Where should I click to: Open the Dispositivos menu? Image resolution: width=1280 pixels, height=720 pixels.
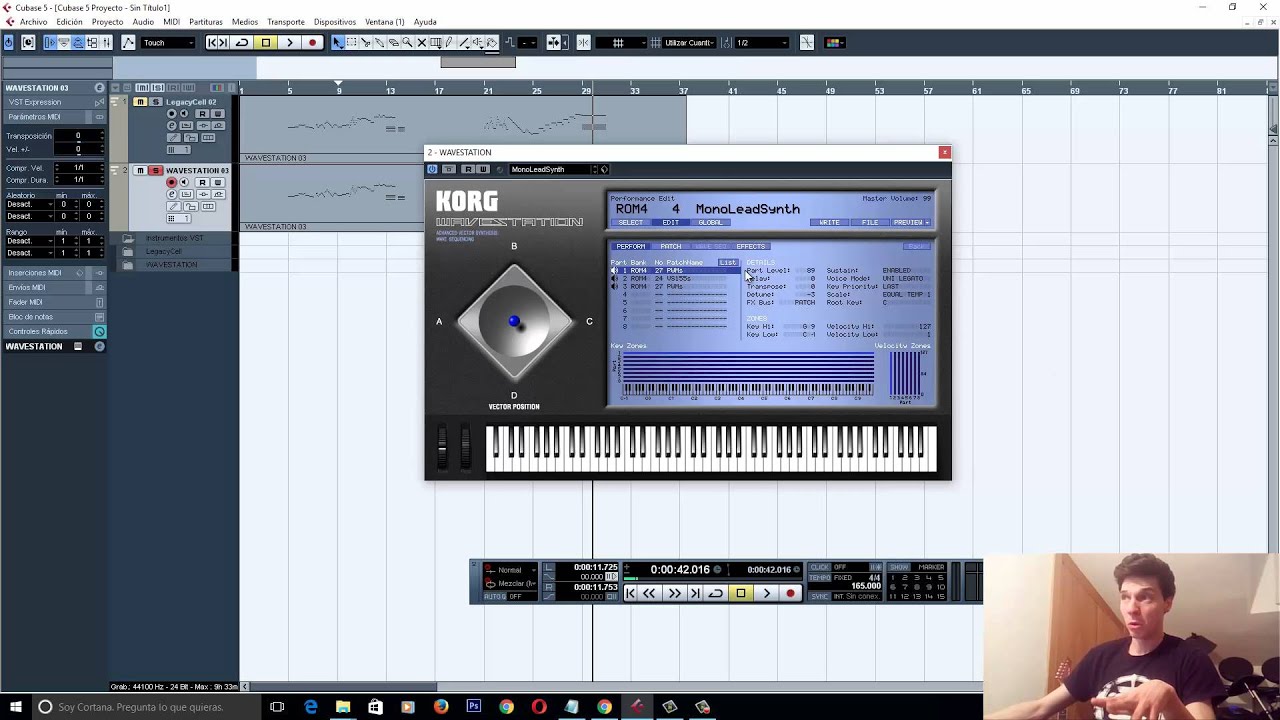pyautogui.click(x=335, y=22)
